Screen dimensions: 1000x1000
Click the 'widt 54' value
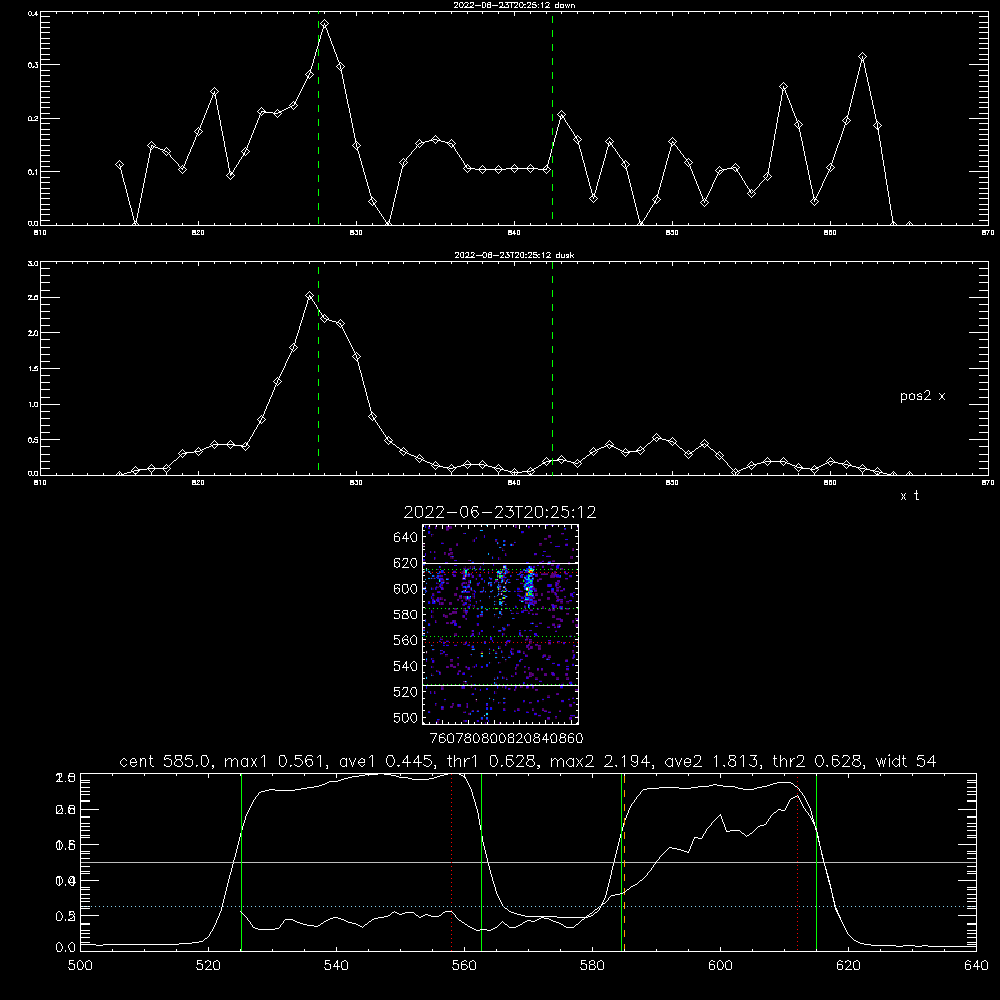pos(906,761)
